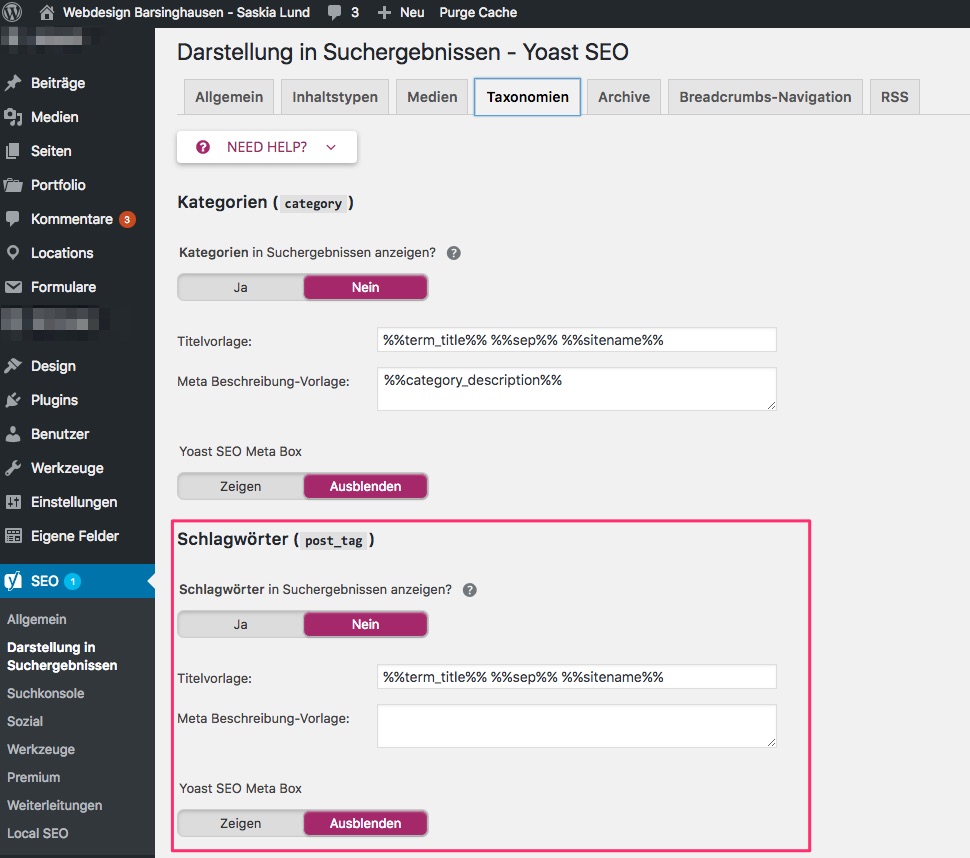Switch Schlagwörter search visibility to Ja
This screenshot has width=970, height=858.
pyautogui.click(x=240, y=624)
